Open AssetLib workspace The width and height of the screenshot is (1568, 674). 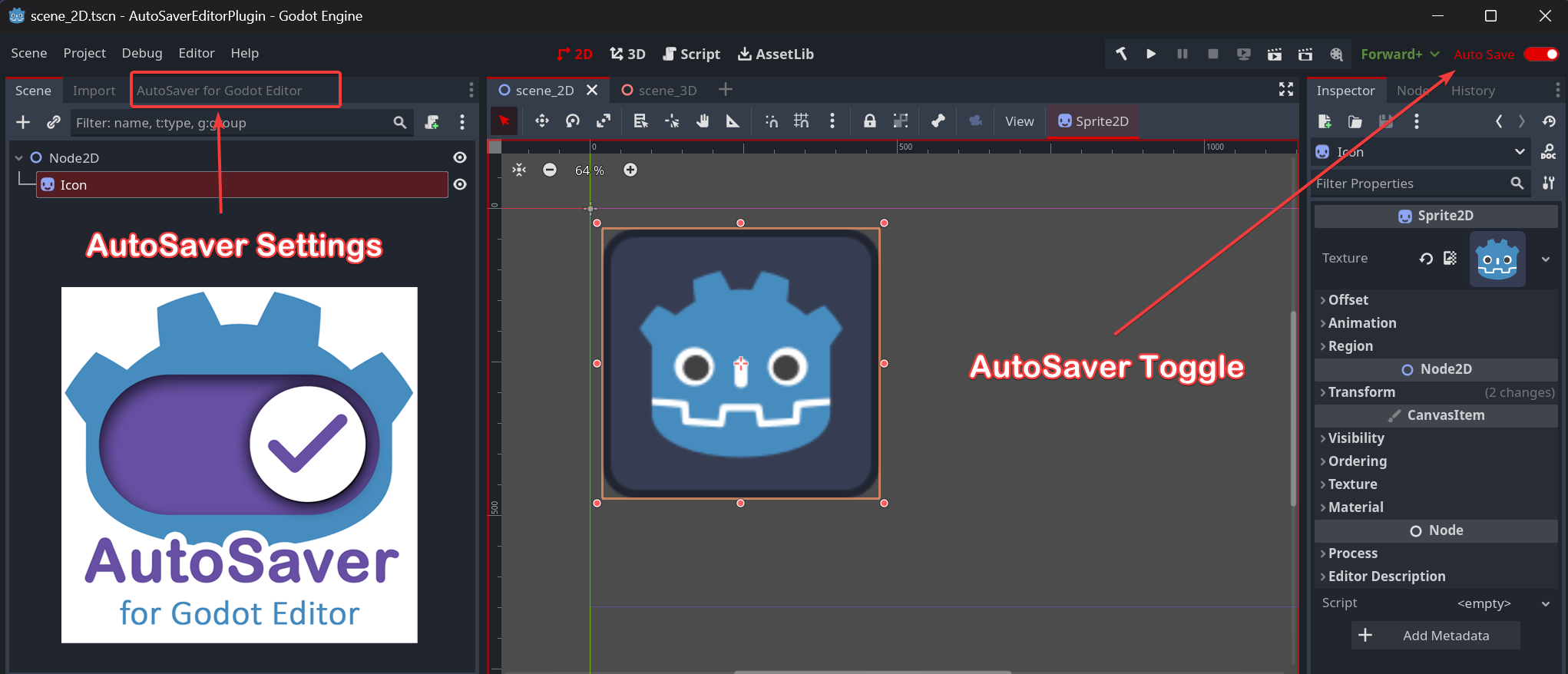coord(776,54)
